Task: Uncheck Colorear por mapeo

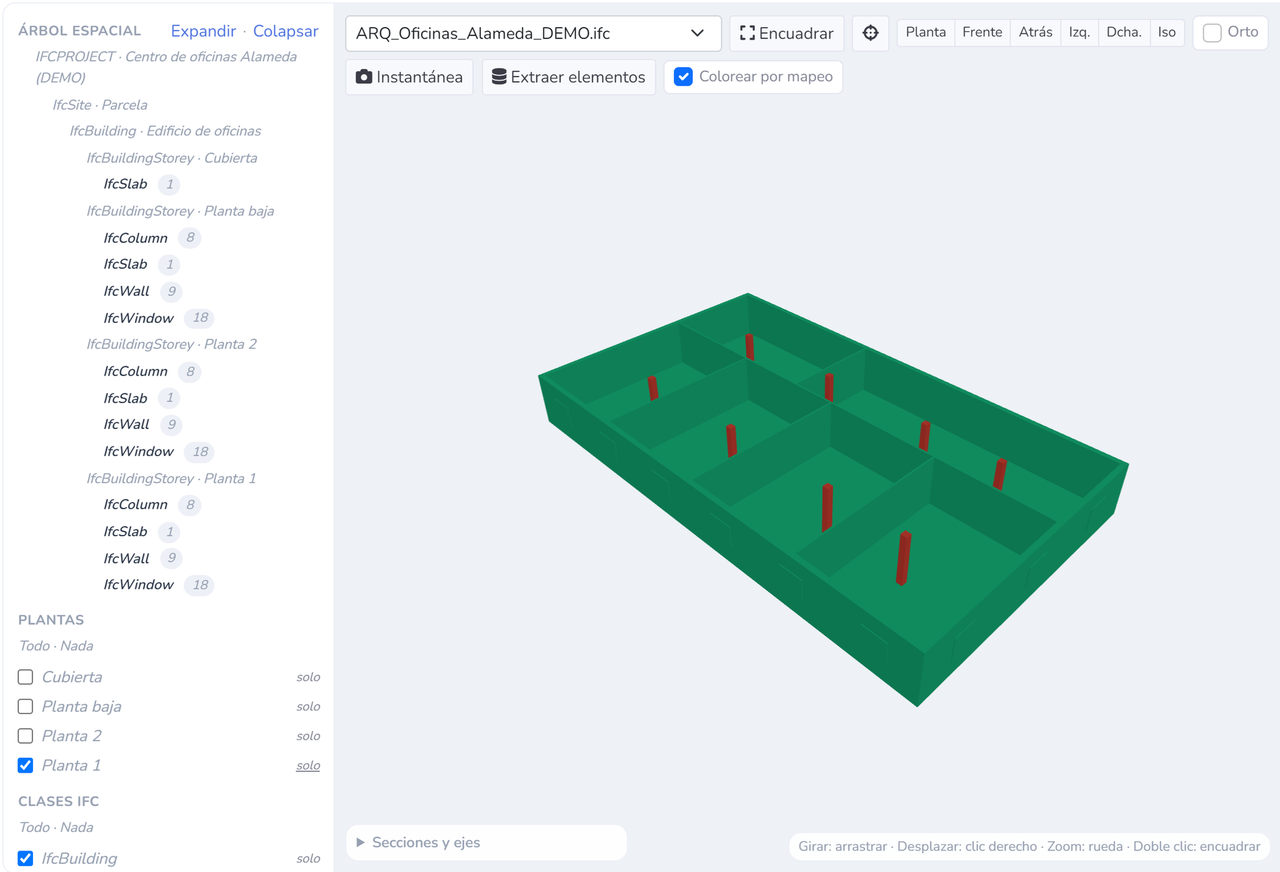Action: (x=684, y=77)
